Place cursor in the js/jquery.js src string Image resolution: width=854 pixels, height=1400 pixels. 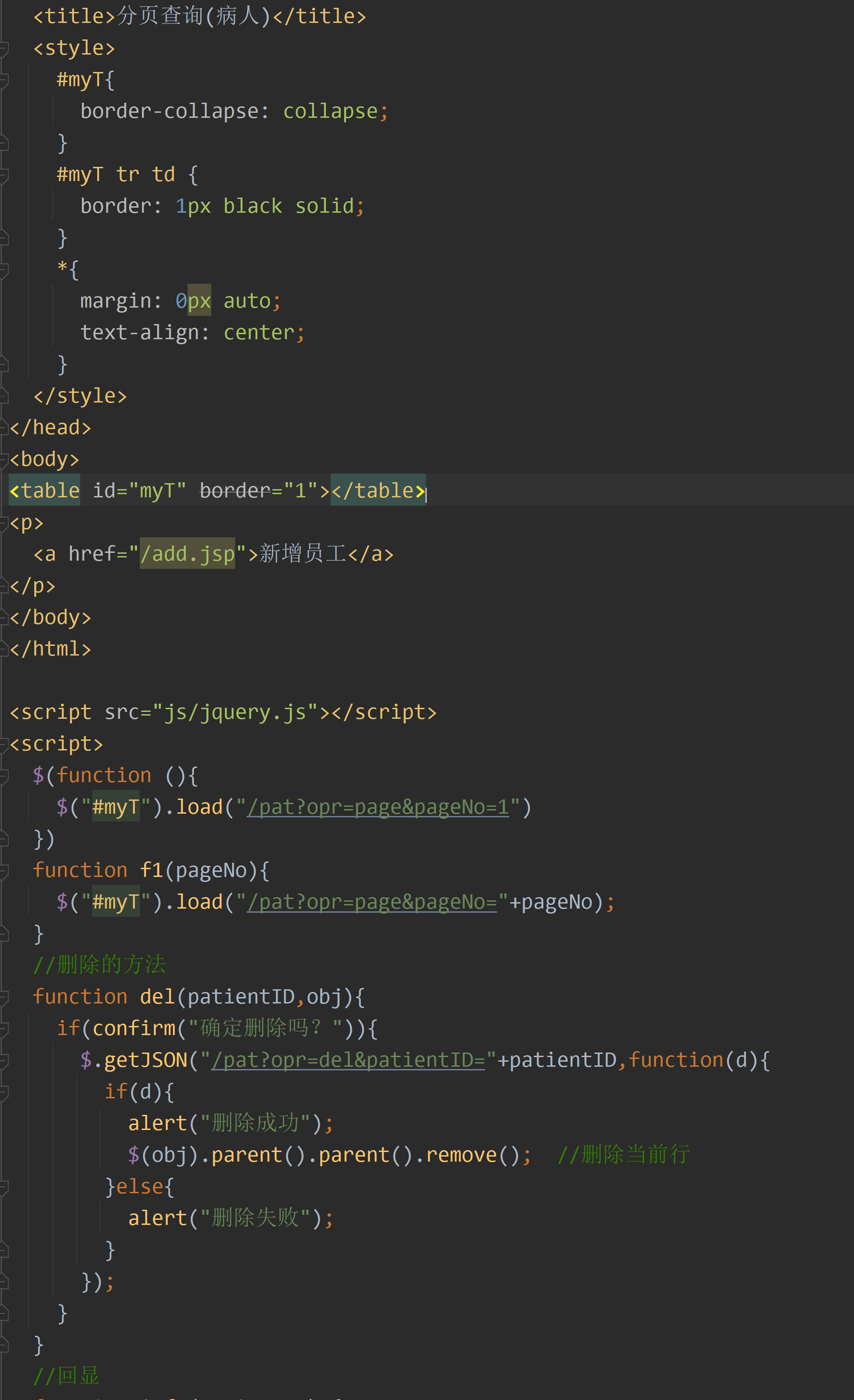pos(233,711)
